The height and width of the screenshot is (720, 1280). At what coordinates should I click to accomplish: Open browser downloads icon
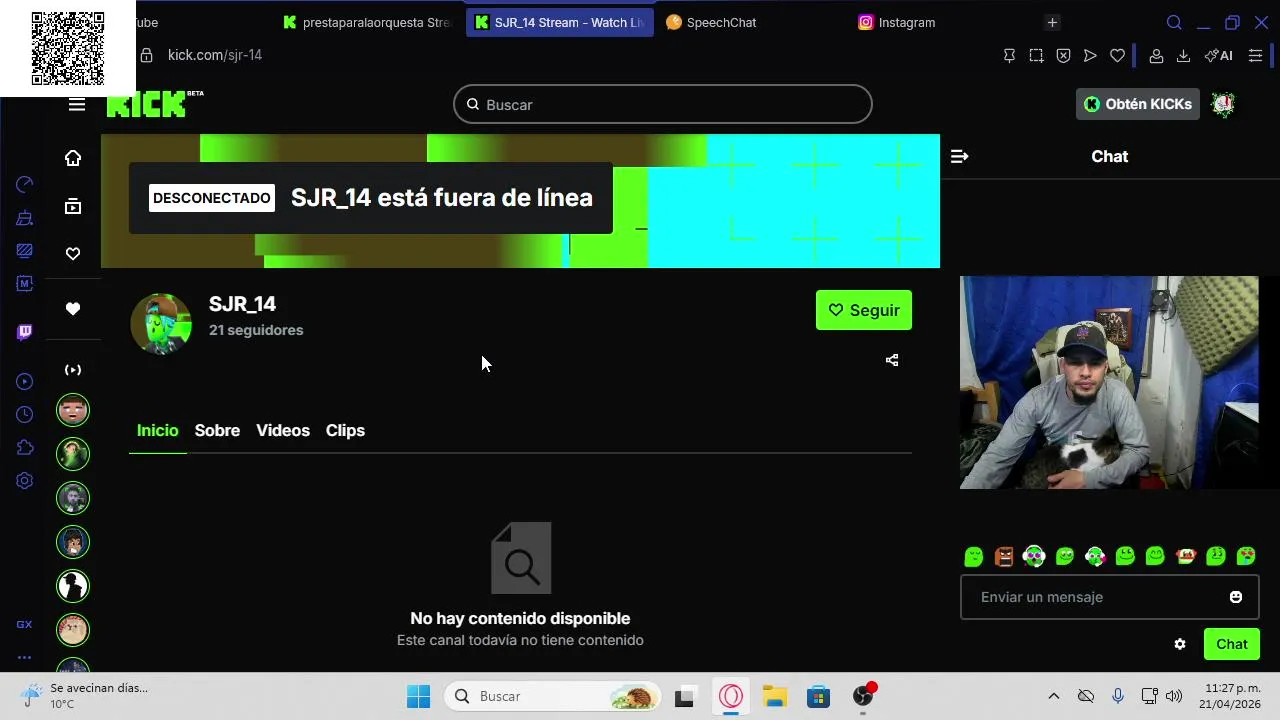click(x=1183, y=56)
